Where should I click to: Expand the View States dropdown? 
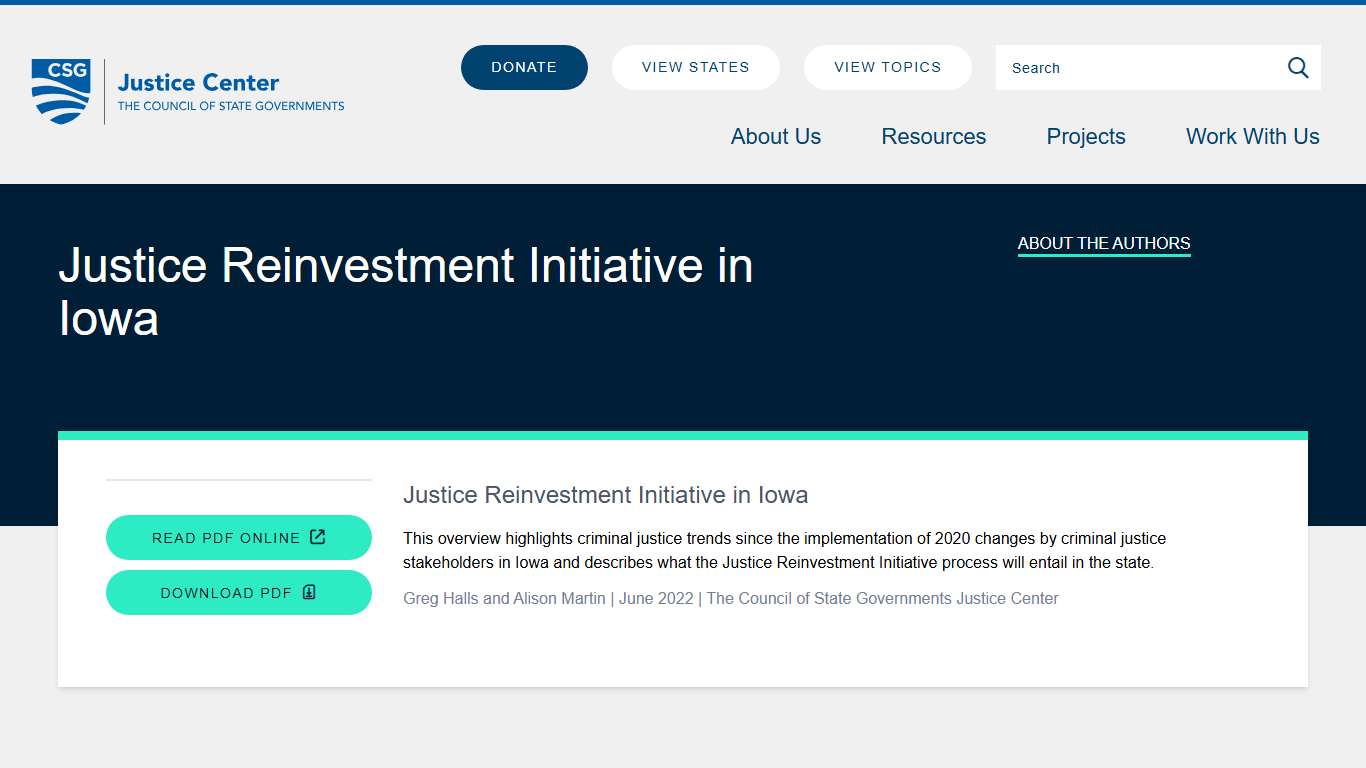click(695, 67)
